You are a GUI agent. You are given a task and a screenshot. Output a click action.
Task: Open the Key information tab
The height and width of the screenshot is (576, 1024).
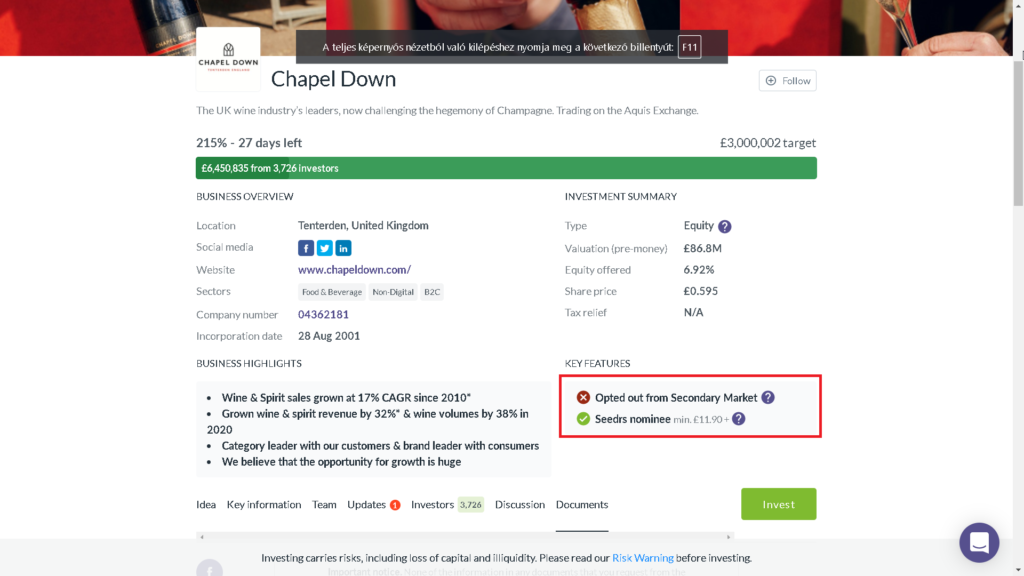pos(264,505)
